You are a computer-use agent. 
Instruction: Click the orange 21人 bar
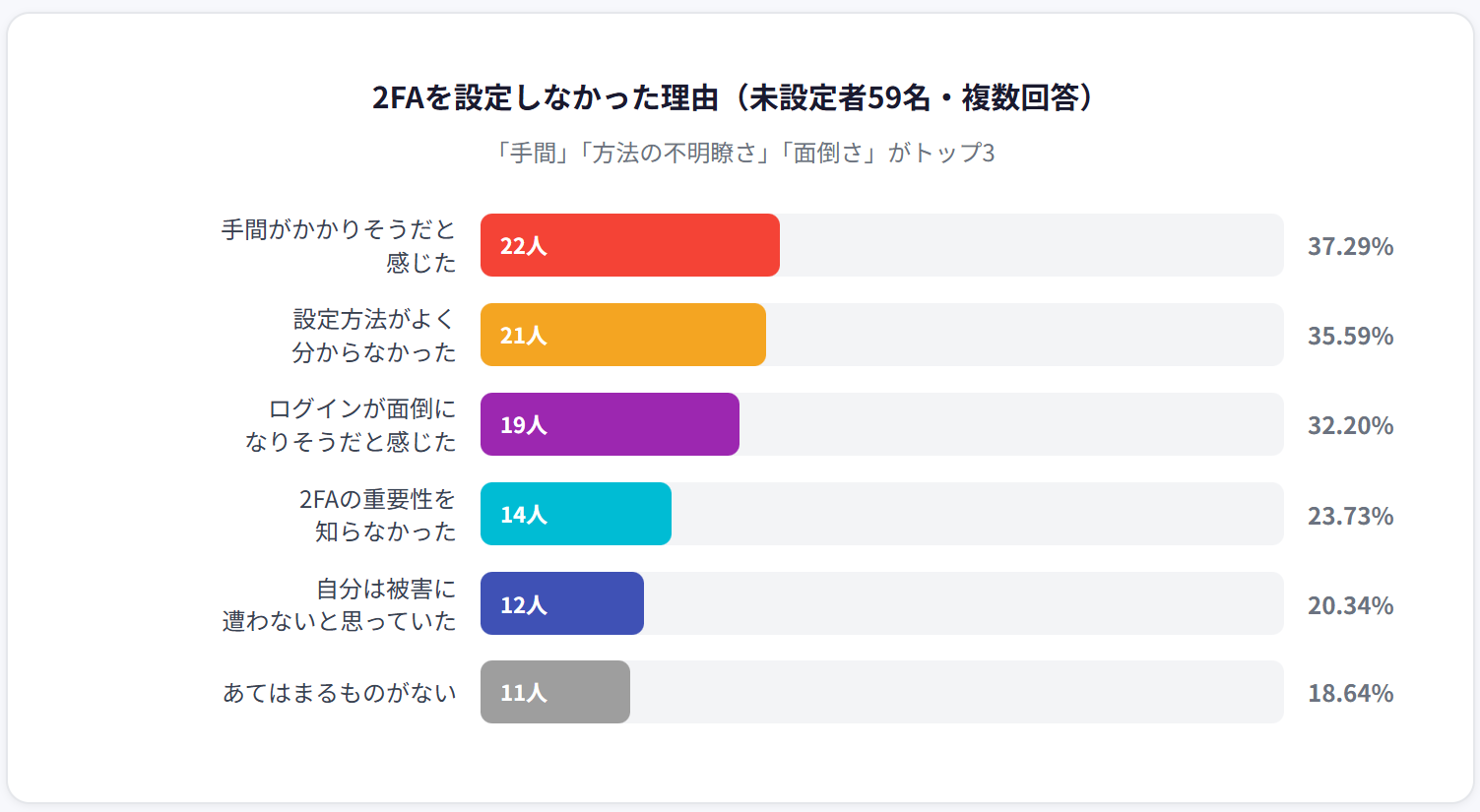click(x=623, y=335)
